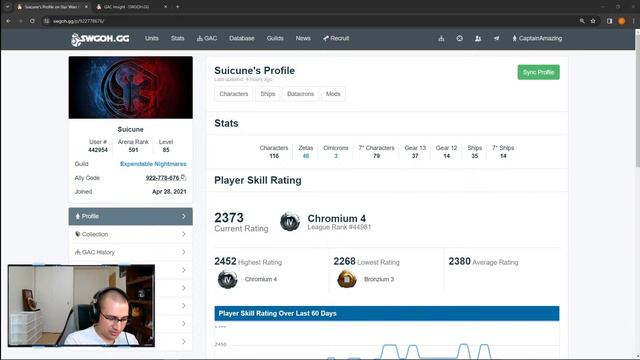Click the circular badge icon in navbar
The width and height of the screenshot is (640, 360).
tap(460, 38)
